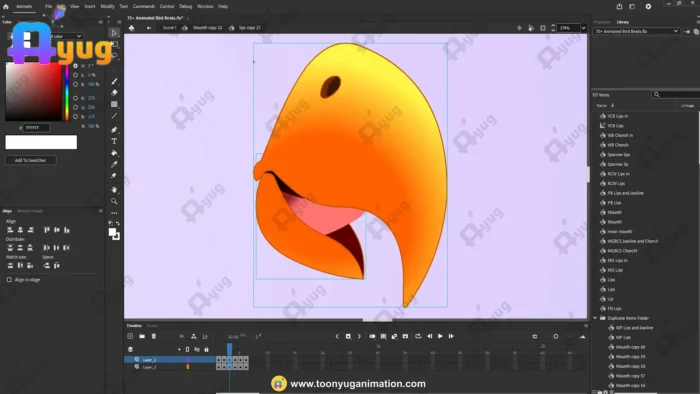Select the Brush tool
This screenshot has width=700, height=394.
tap(114, 81)
